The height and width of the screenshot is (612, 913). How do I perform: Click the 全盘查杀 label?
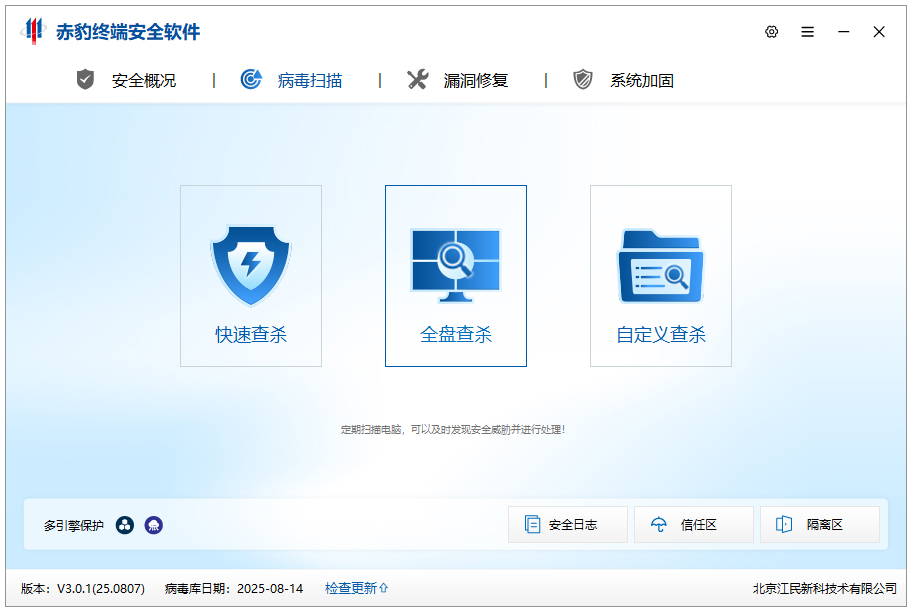456,335
